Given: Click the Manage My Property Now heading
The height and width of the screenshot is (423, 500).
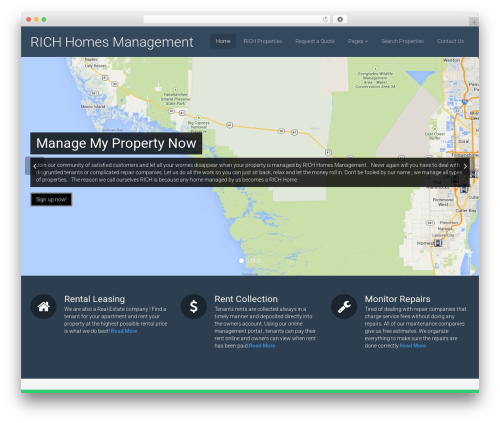Looking at the screenshot, I should (116, 143).
